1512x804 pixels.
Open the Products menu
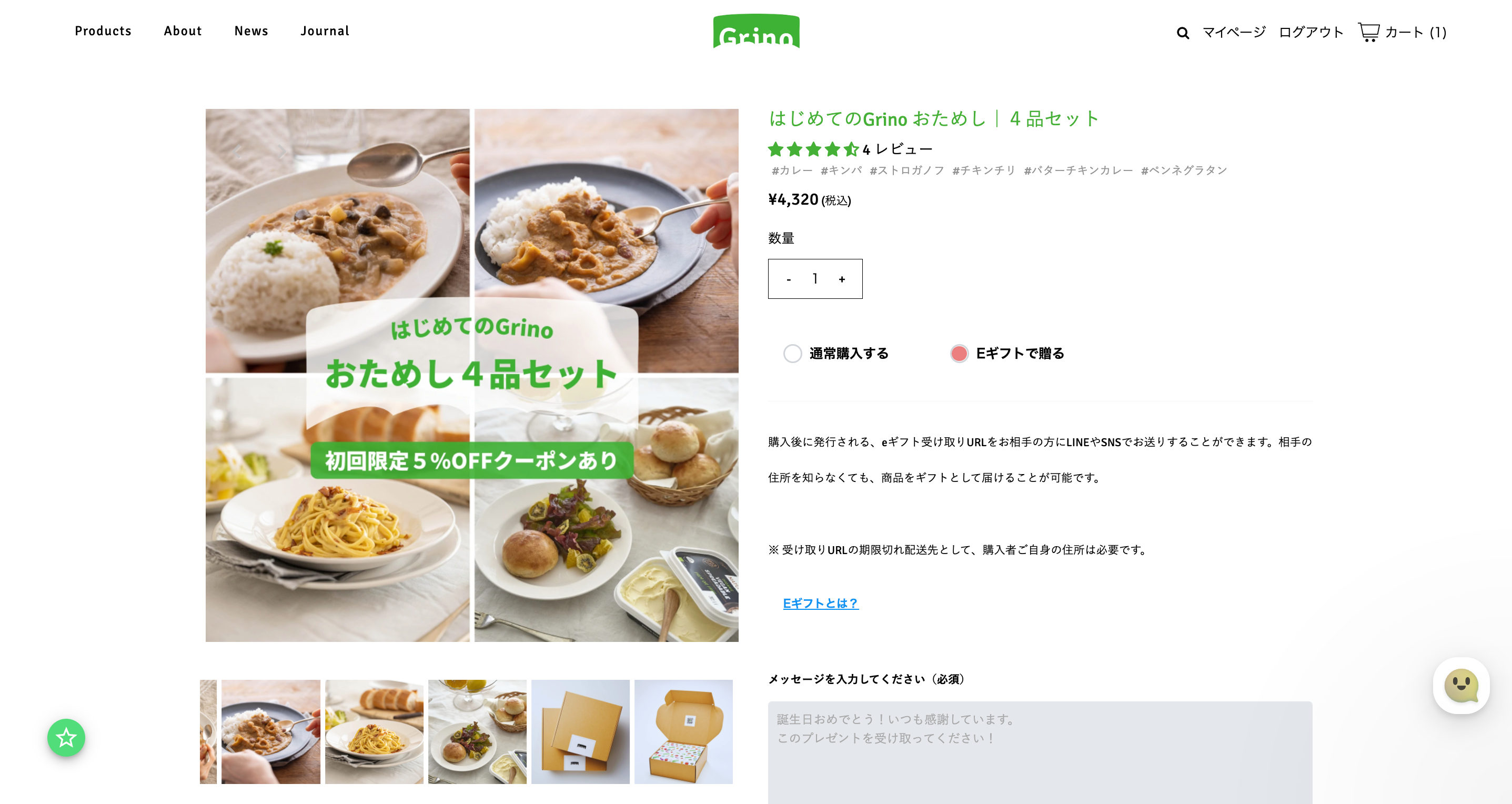tap(103, 31)
